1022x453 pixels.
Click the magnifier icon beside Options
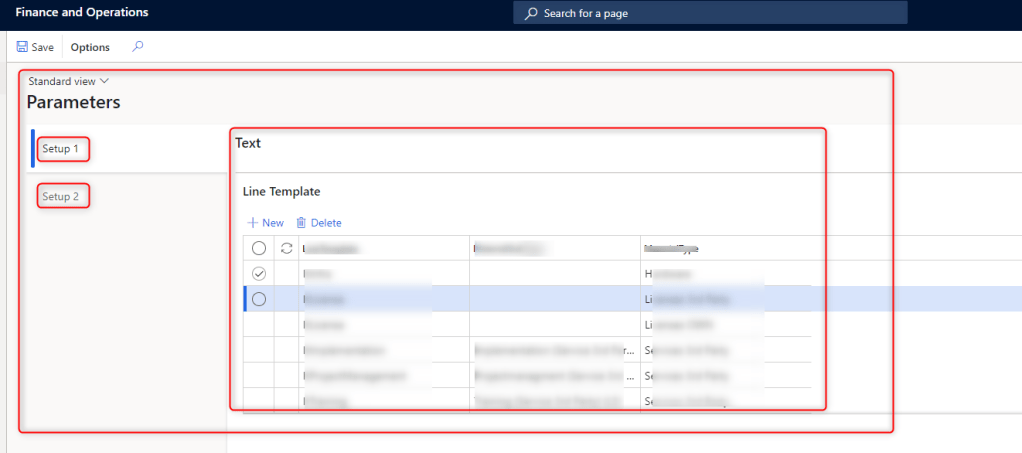(x=137, y=46)
